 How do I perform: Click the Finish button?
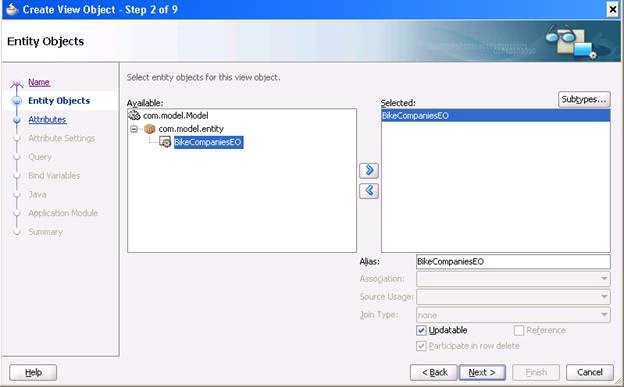536,373
